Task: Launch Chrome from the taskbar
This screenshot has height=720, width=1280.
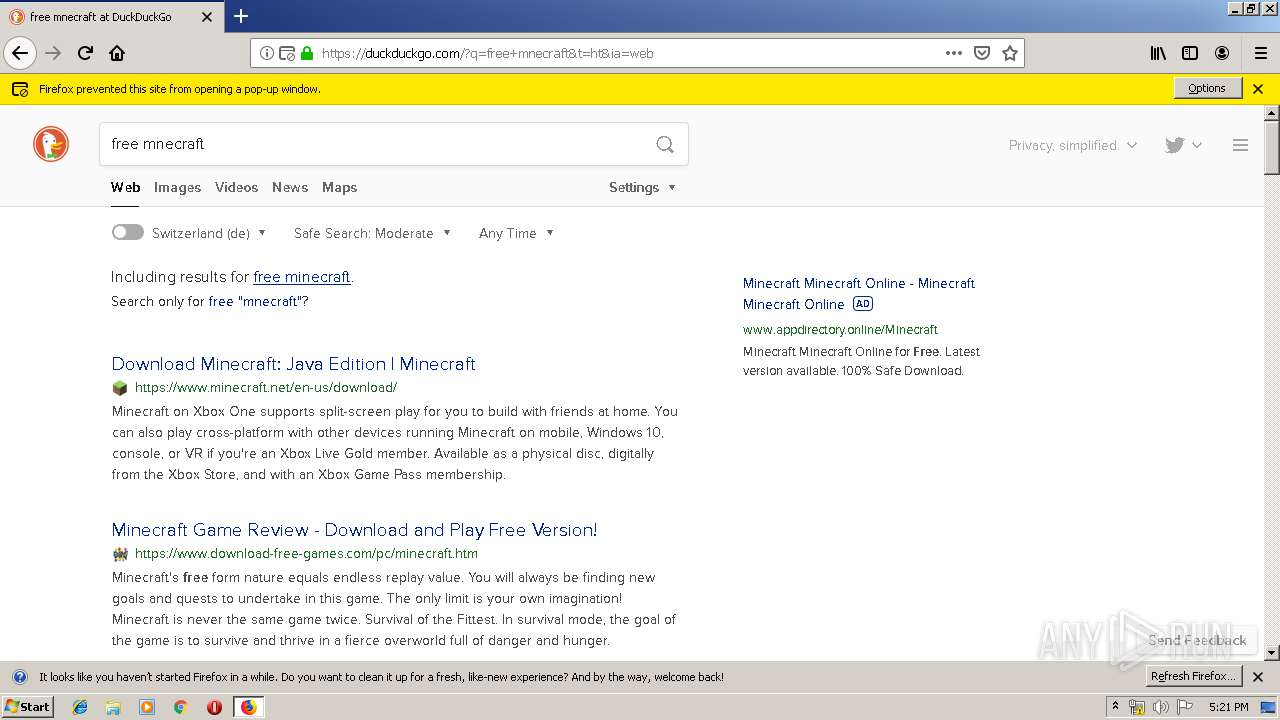Action: tap(180, 707)
